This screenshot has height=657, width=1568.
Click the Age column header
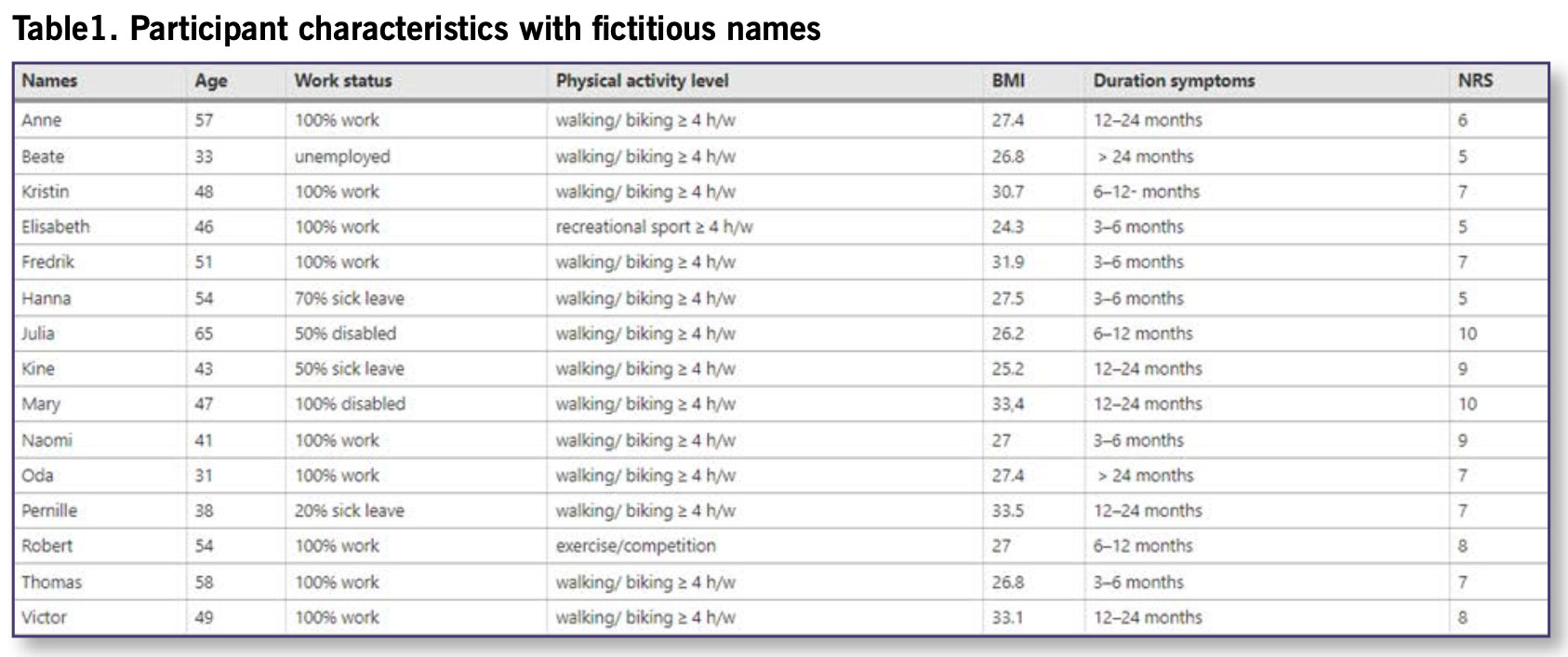coord(211,81)
